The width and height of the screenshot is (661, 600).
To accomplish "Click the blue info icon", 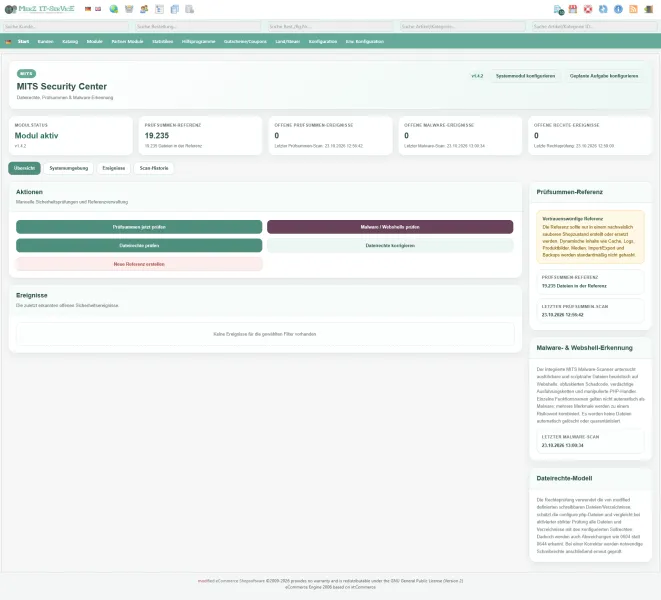I will pyautogui.click(x=618, y=9).
